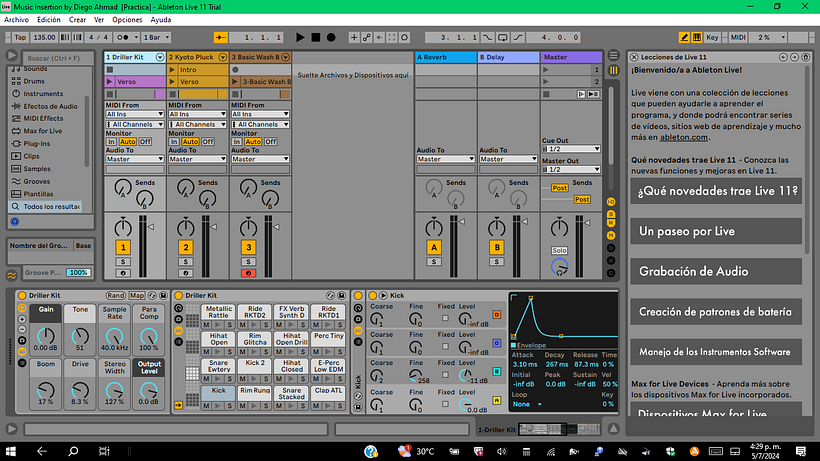The height and width of the screenshot is (461, 820).
Task: Adjust the Master track volume fader
Action: [x=587, y=223]
